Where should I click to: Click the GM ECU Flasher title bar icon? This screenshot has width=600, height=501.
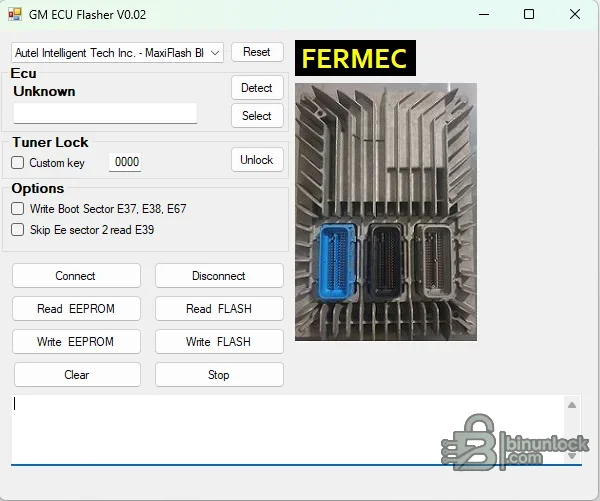(15, 15)
